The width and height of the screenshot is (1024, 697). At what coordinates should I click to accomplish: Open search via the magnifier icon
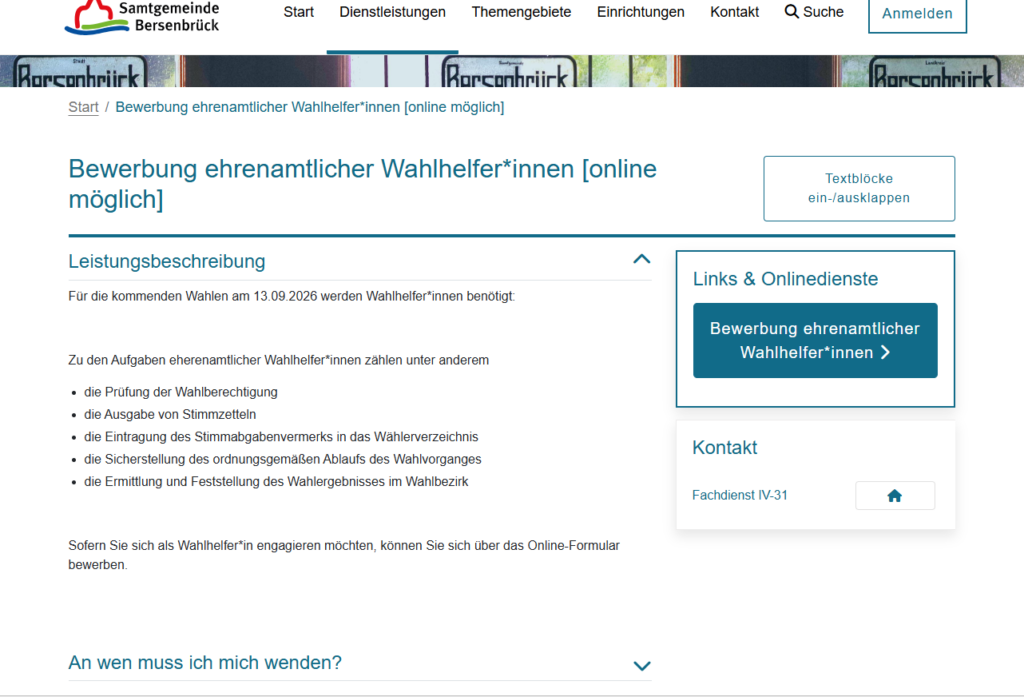coord(792,12)
